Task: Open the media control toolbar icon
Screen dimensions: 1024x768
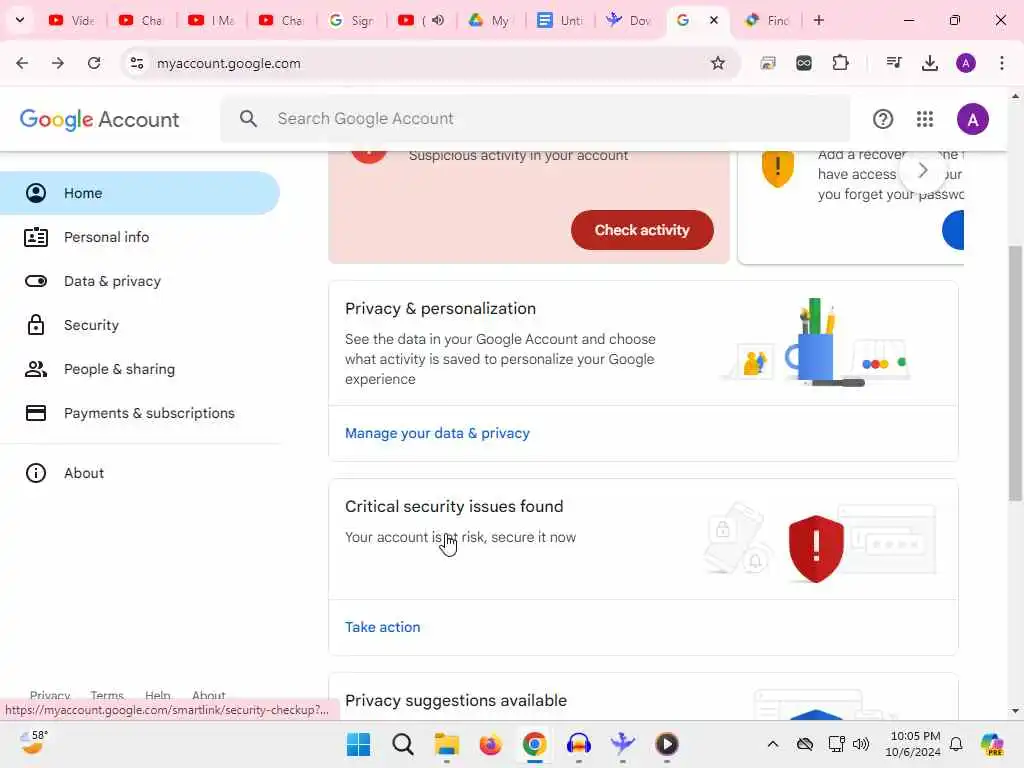Action: tap(894, 63)
